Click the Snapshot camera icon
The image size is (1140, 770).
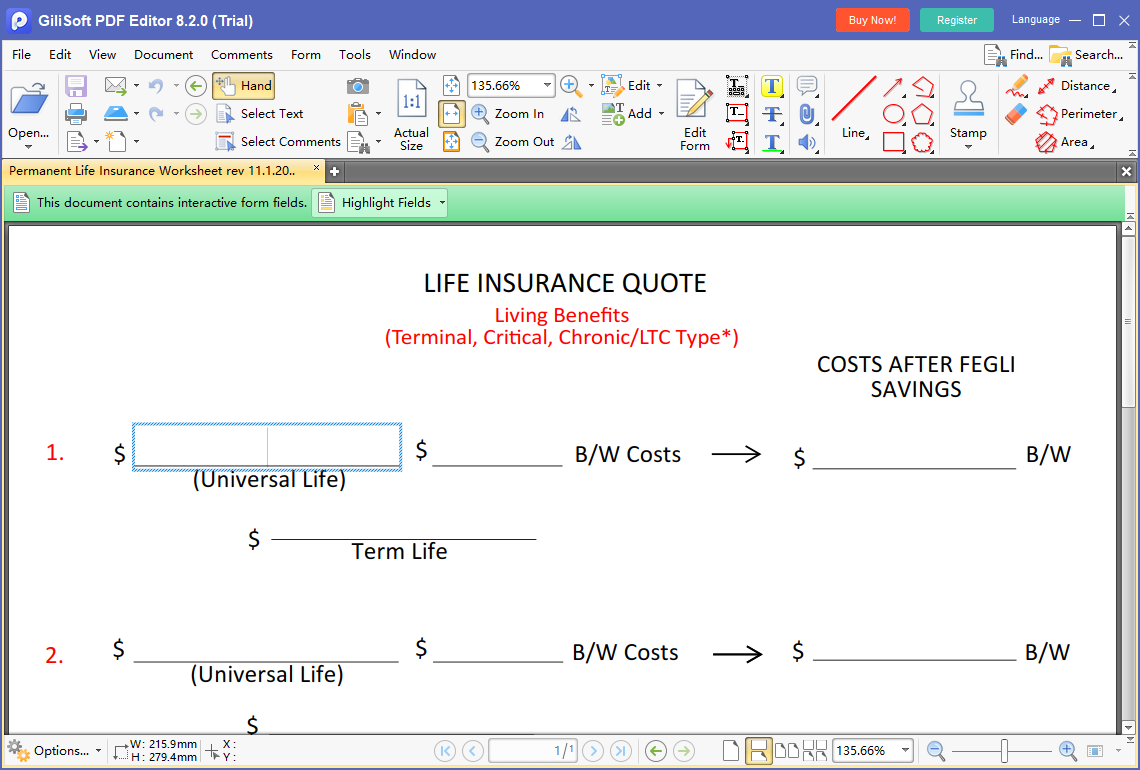[357, 86]
